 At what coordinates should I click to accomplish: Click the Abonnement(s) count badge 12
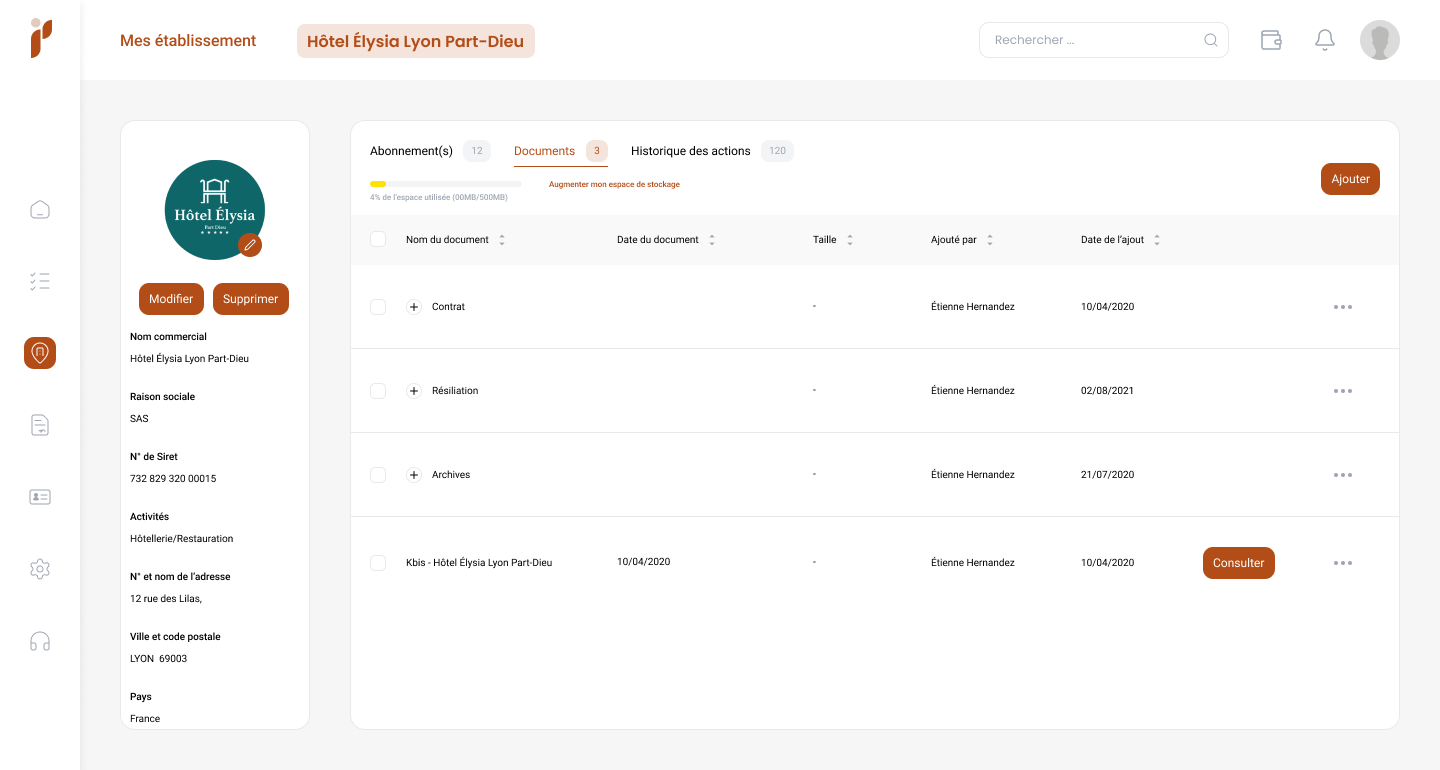[477, 151]
